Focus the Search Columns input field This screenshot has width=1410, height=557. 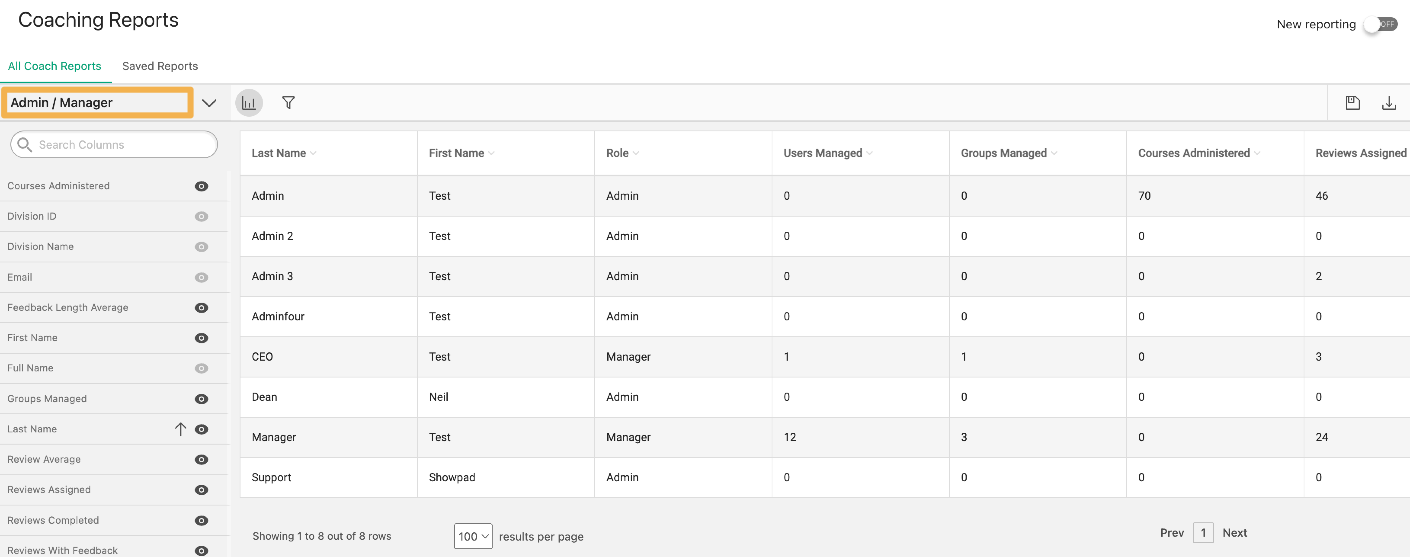[114, 145]
